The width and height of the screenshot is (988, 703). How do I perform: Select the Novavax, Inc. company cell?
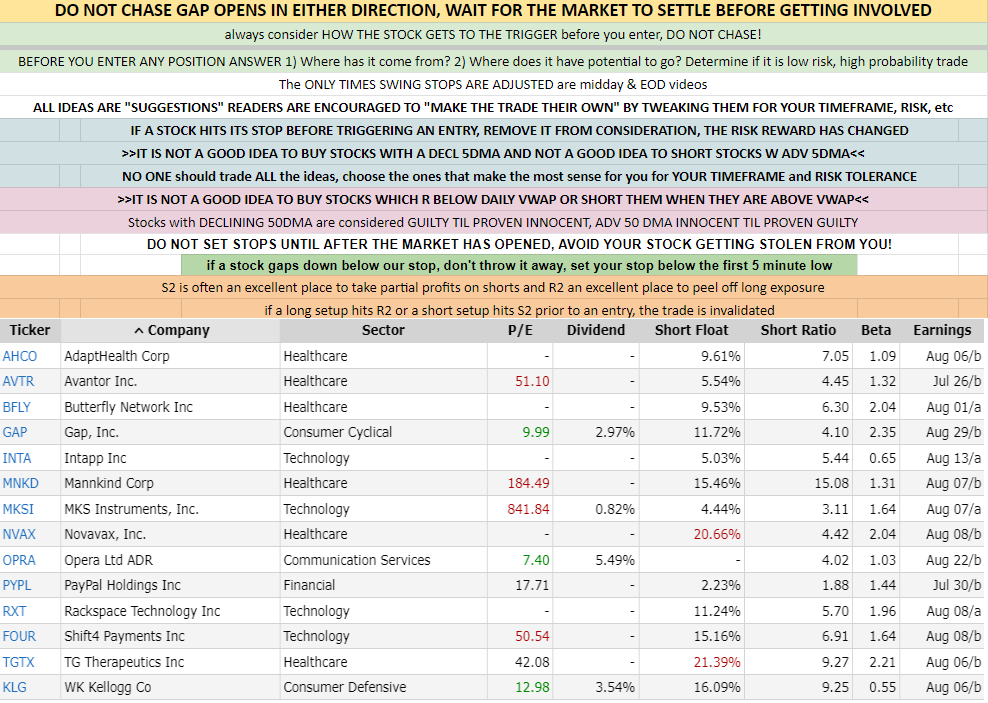click(x=170, y=534)
